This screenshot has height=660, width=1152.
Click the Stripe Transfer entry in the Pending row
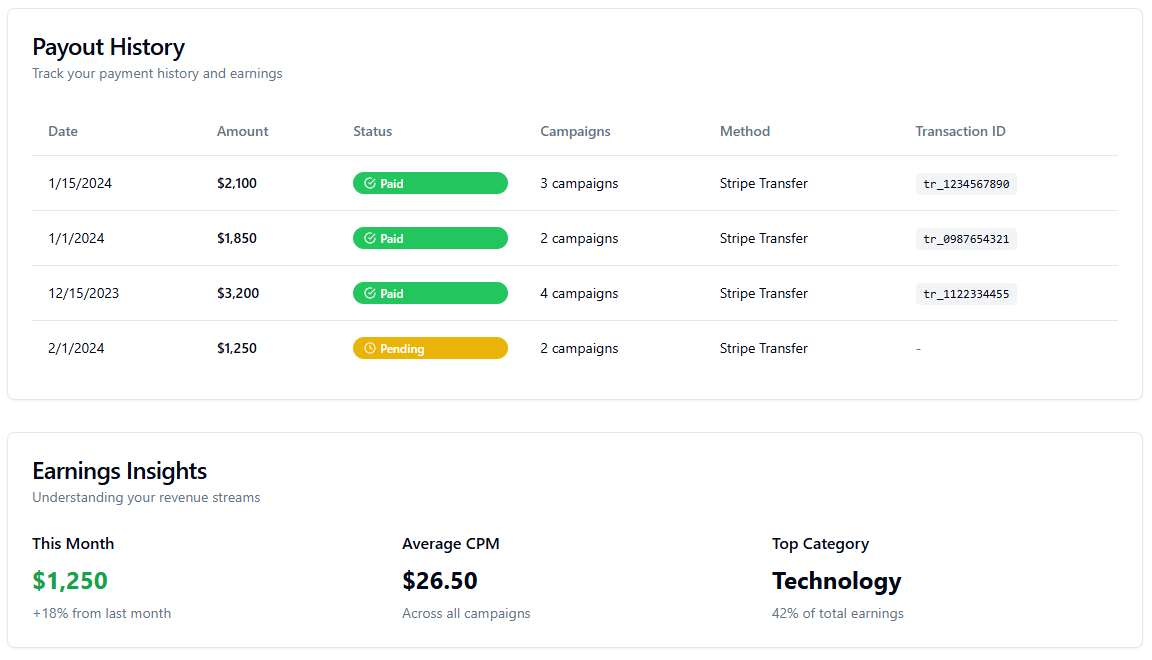763,348
